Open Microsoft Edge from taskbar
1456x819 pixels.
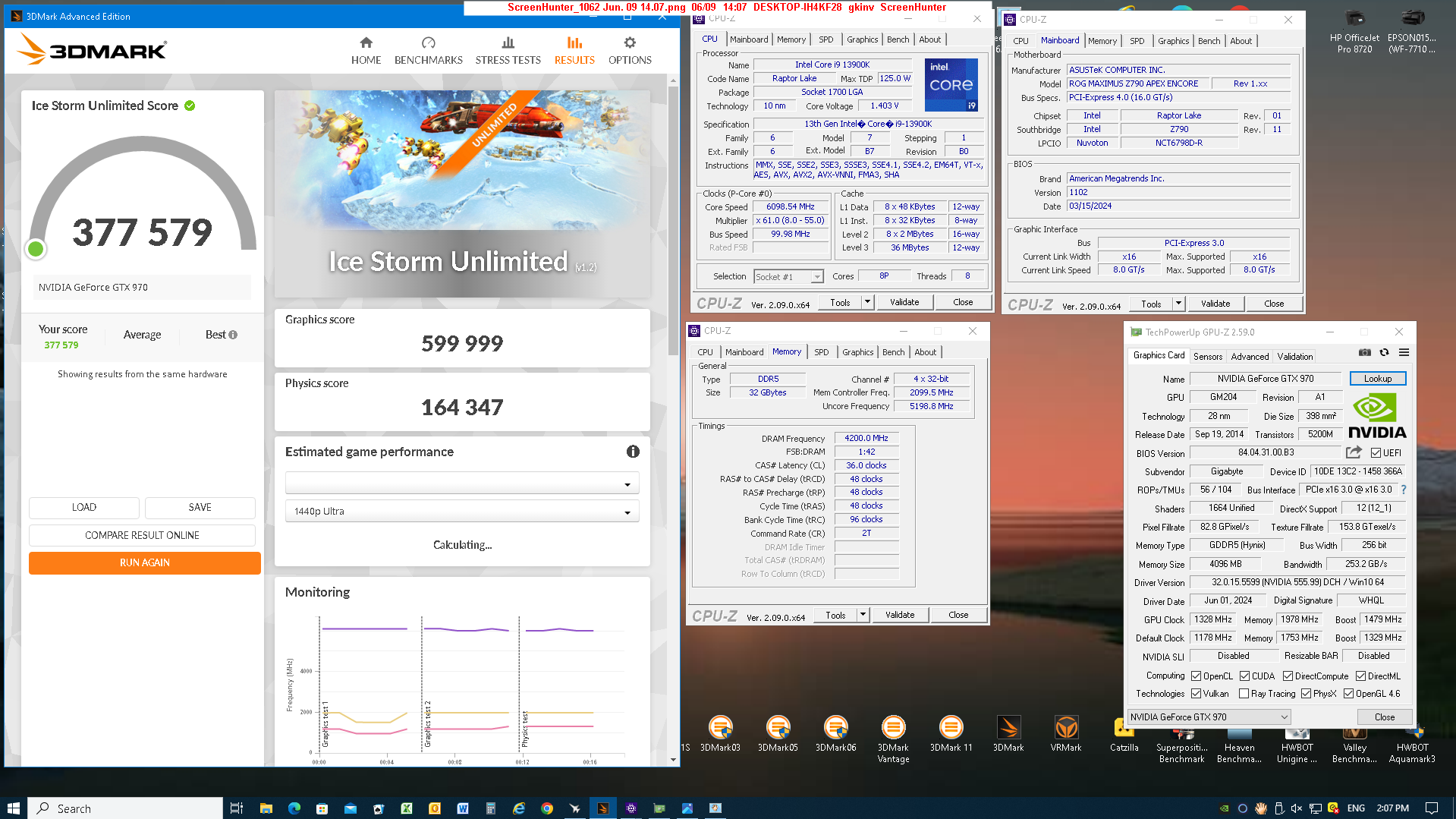[294, 808]
